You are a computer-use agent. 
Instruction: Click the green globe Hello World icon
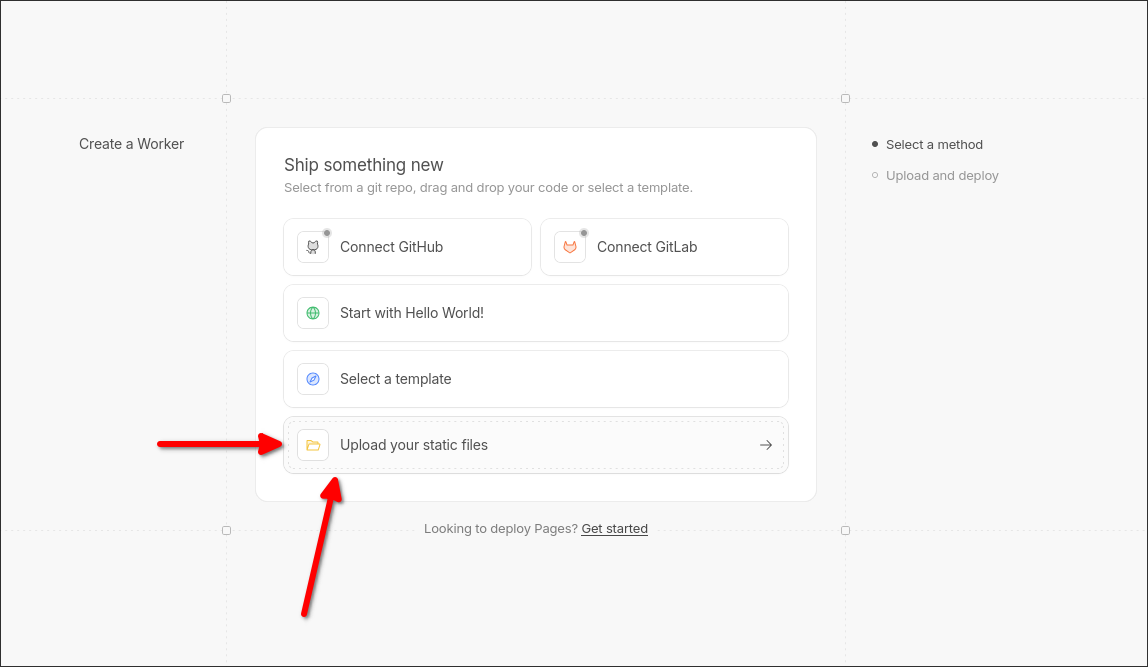[313, 313]
